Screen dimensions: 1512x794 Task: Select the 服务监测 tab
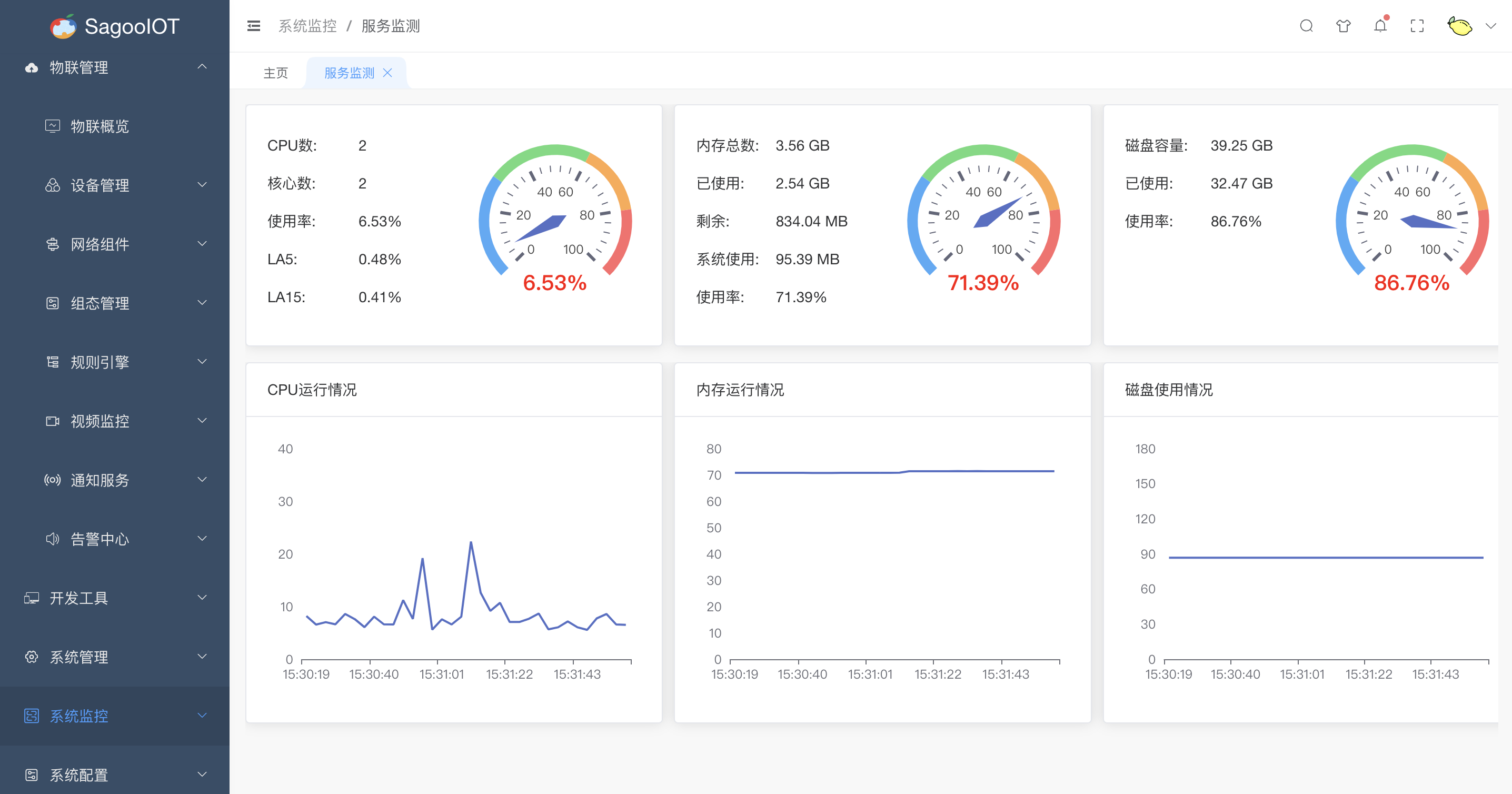pos(349,73)
